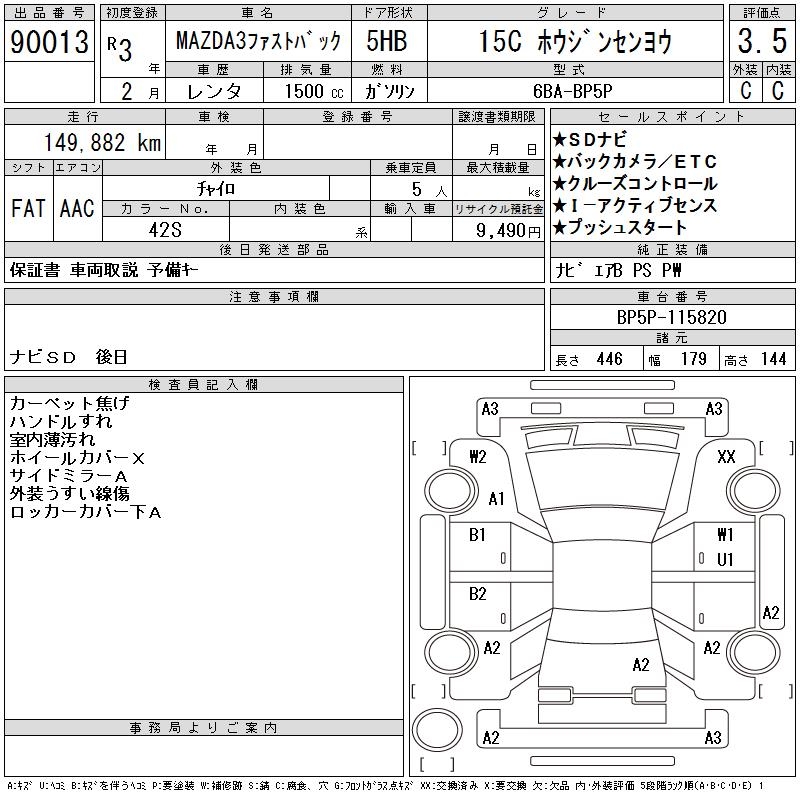Click the 車台番号 header

tap(672, 296)
